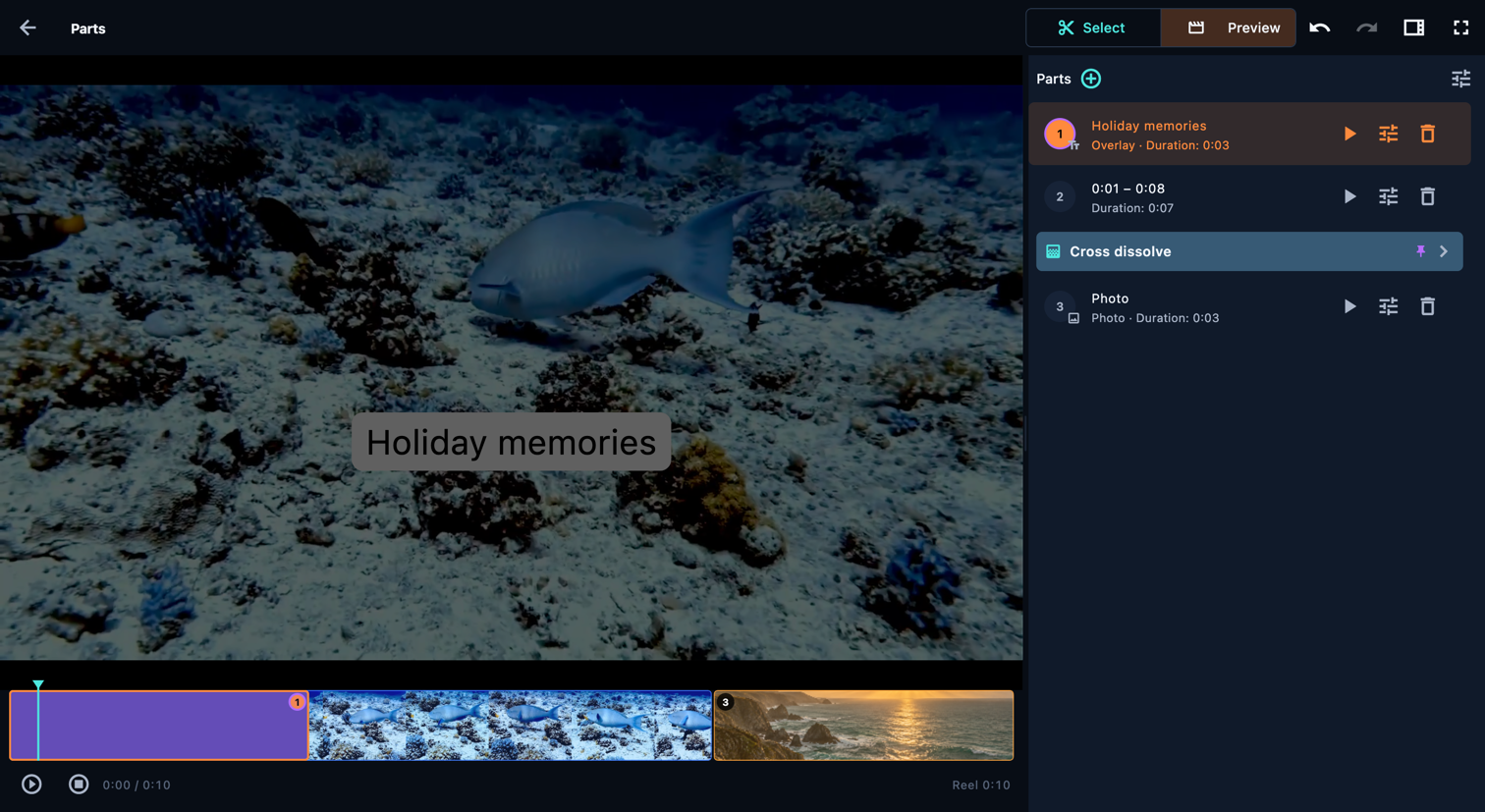Select the fish video clip in timeline

pos(511,726)
